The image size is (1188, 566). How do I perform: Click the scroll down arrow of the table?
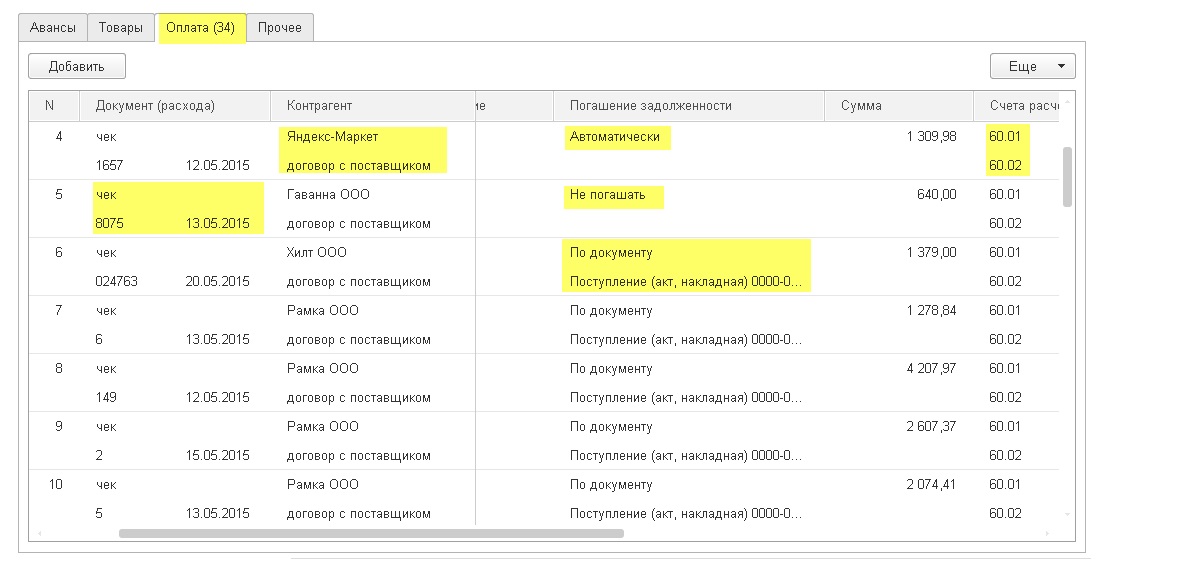tap(1068, 514)
